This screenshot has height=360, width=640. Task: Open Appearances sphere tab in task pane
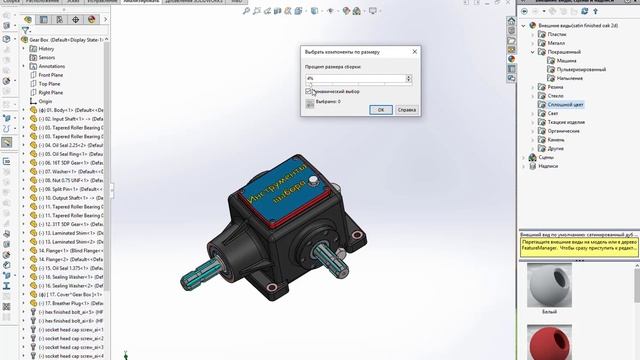point(511,59)
